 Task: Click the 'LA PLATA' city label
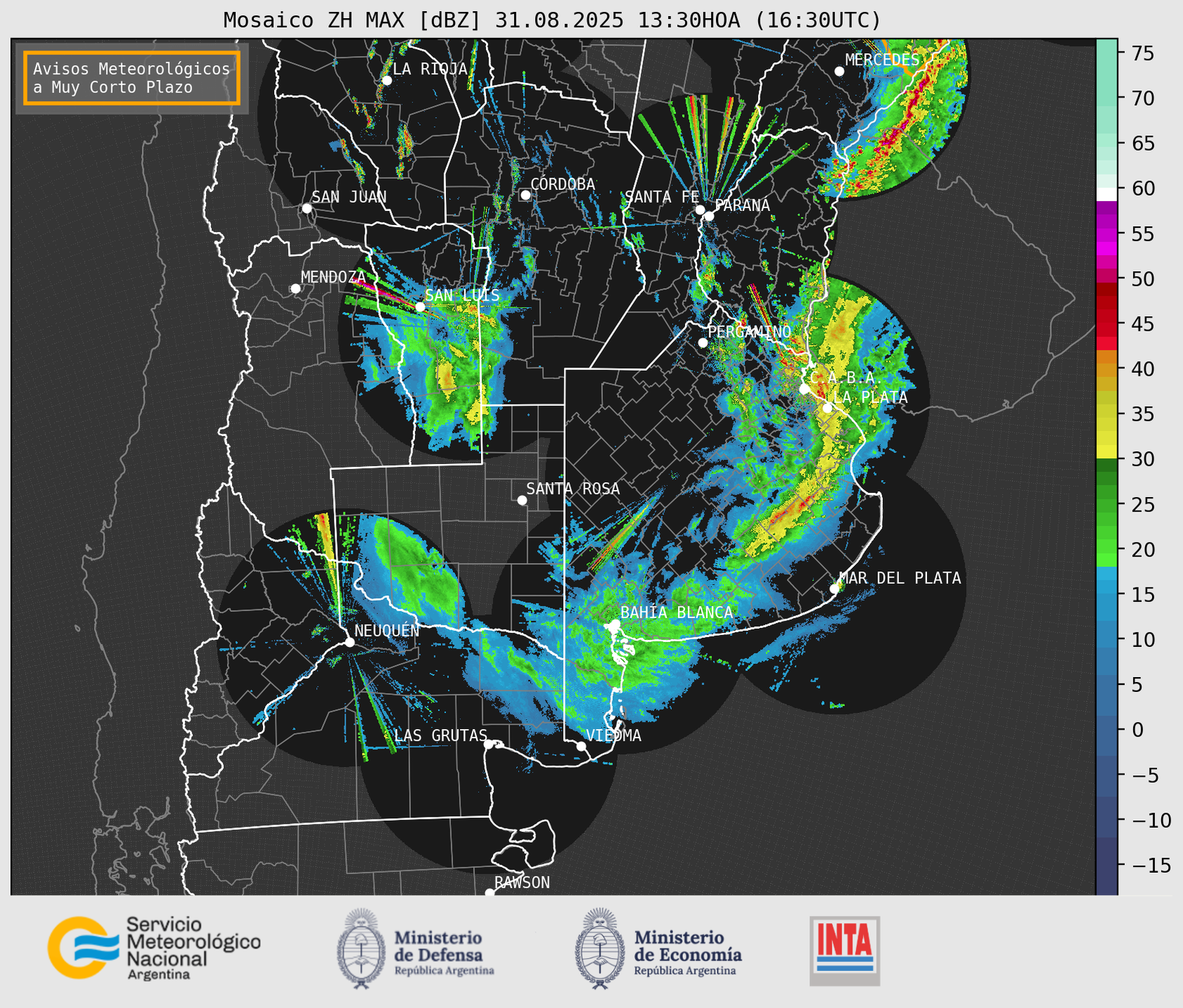[870, 397]
